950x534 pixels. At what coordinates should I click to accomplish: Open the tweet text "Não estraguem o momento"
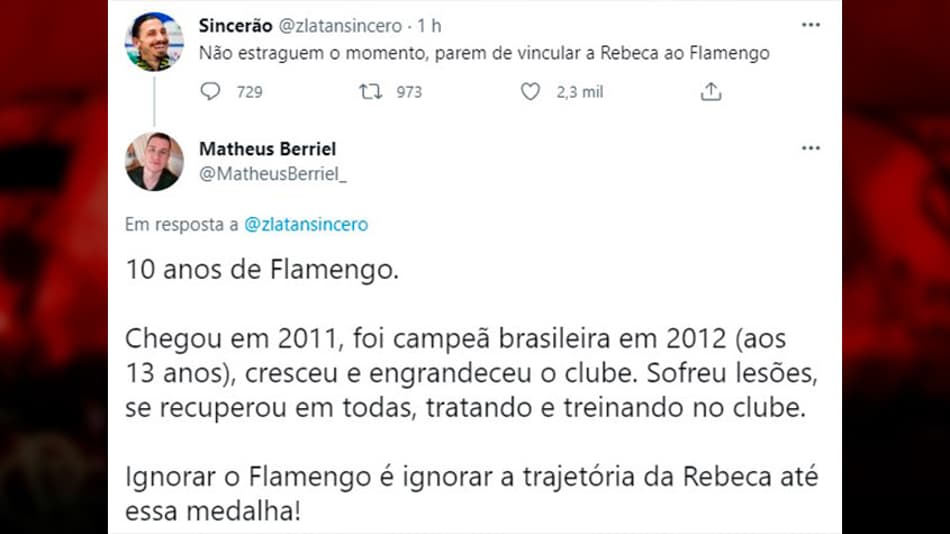coord(484,54)
